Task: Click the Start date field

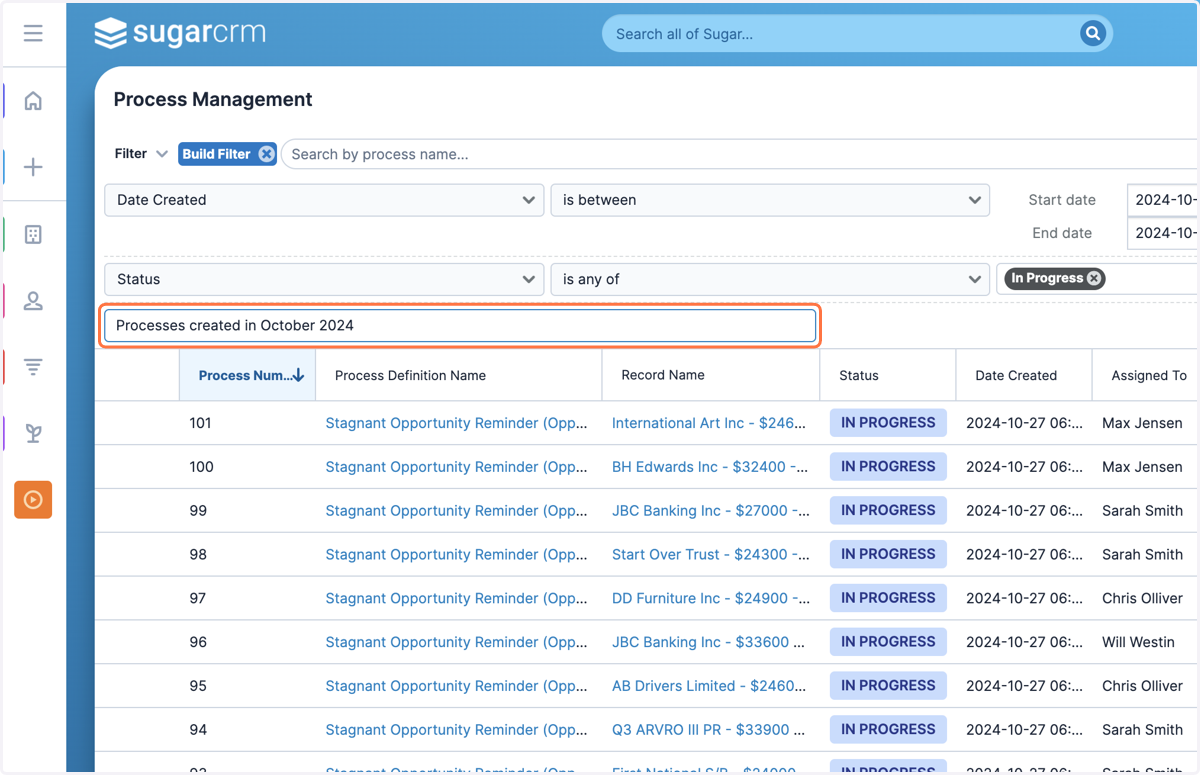Action: [x=1163, y=200]
